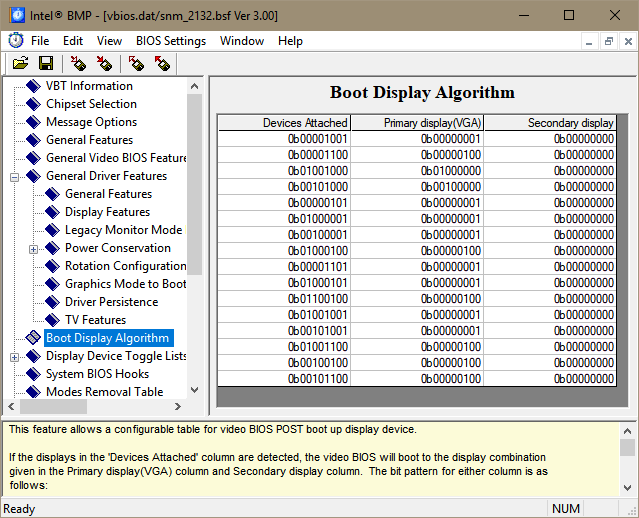Click the diamond icon beside Rotation Configuration
The width and height of the screenshot is (639, 518).
pos(53,266)
